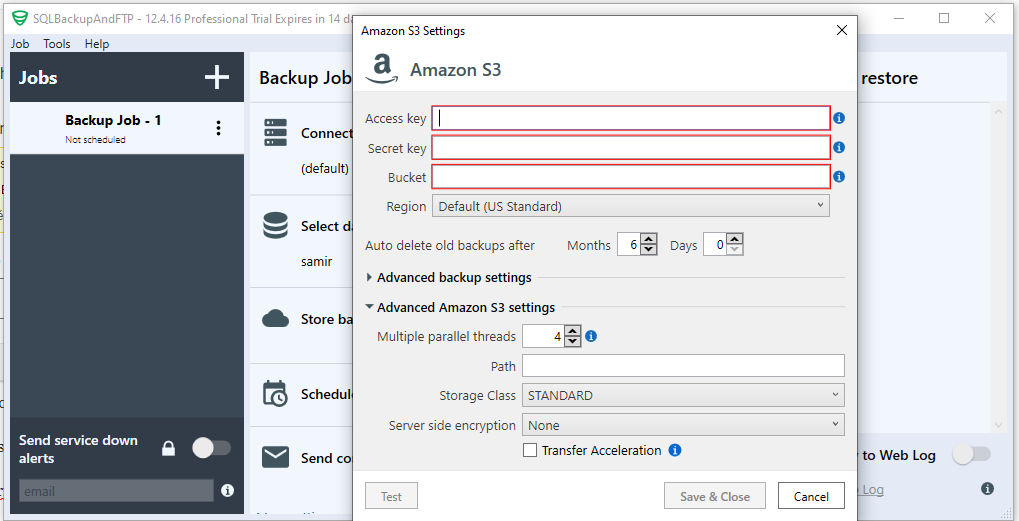Toggle the Web Log switch
This screenshot has height=521, width=1019.
pos(971,454)
